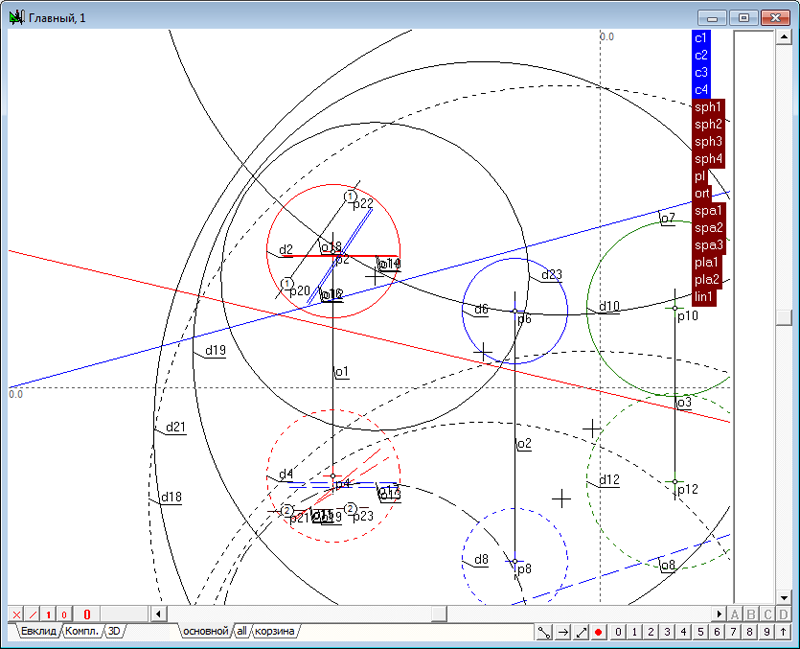
Task: Select the spa2 item in the list
Action: 708,228
